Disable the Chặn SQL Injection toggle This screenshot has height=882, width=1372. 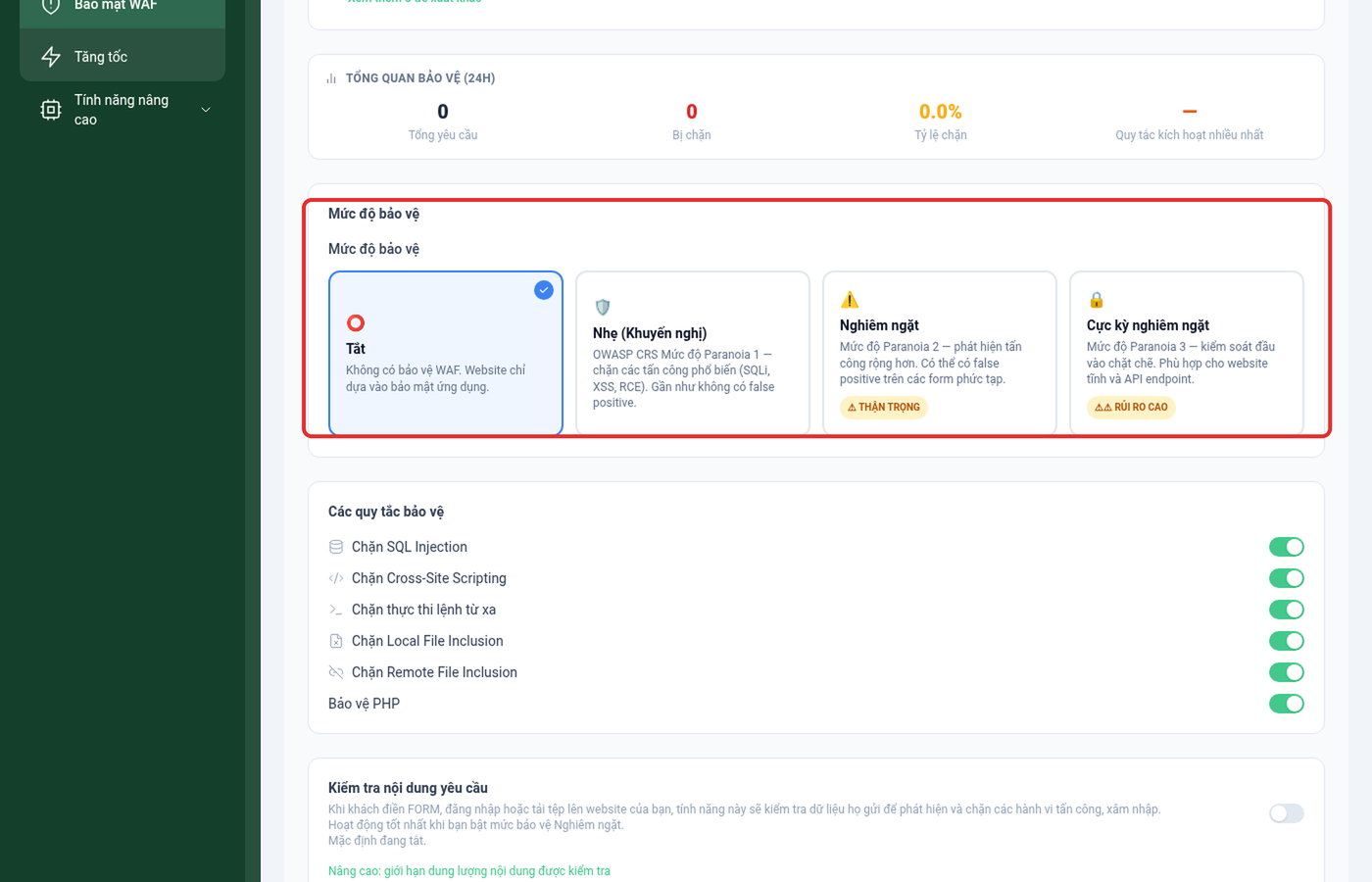pyautogui.click(x=1287, y=547)
